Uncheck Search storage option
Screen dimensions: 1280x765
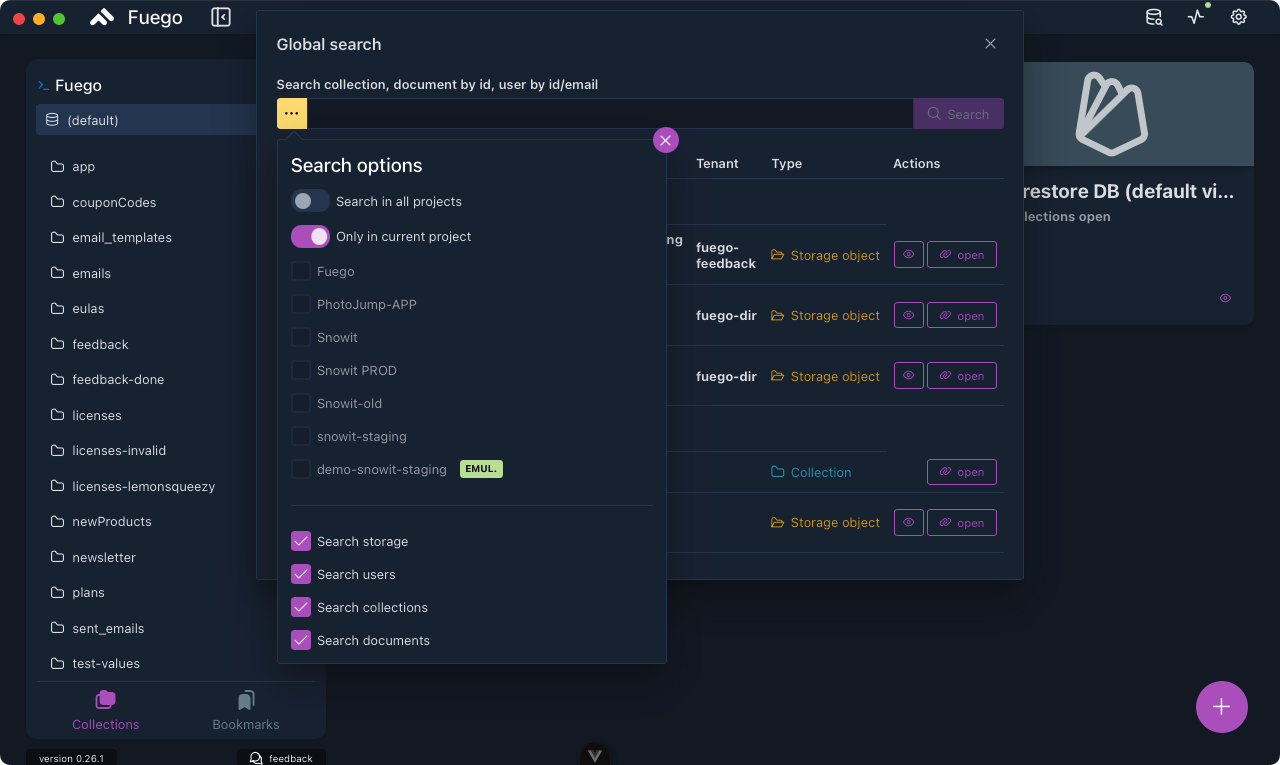pos(301,541)
